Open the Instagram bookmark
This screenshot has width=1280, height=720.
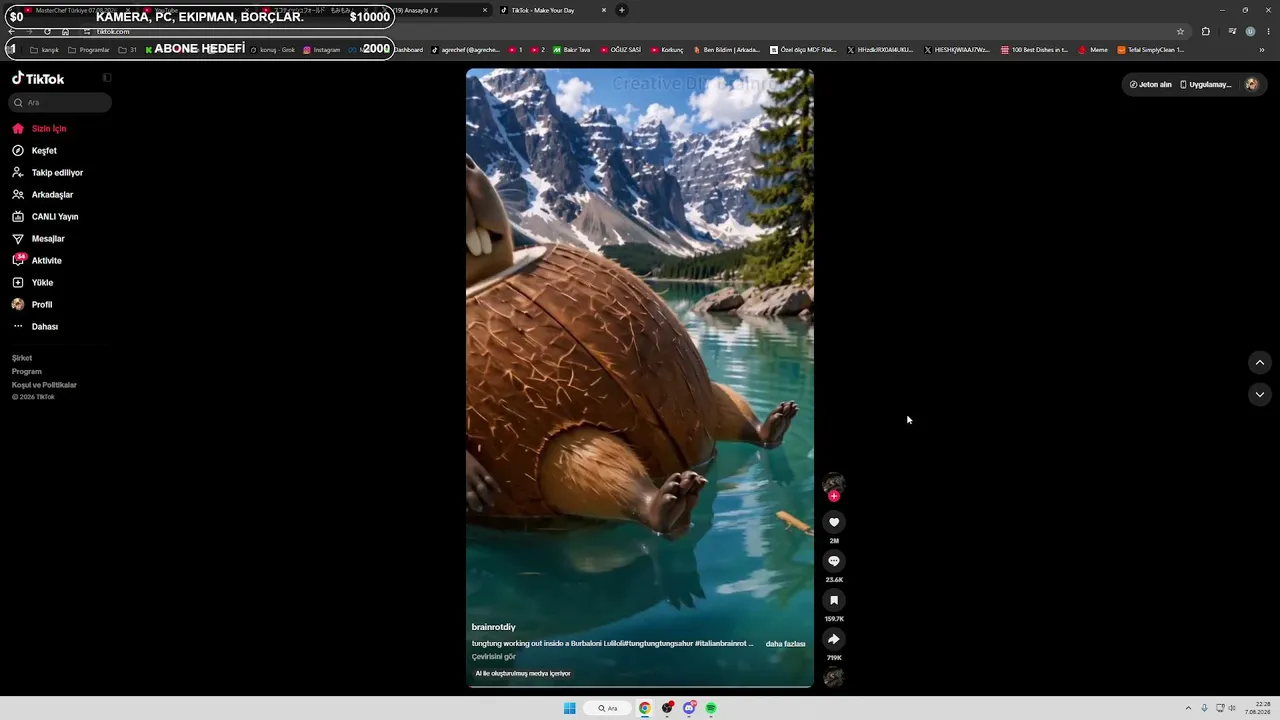coord(321,50)
